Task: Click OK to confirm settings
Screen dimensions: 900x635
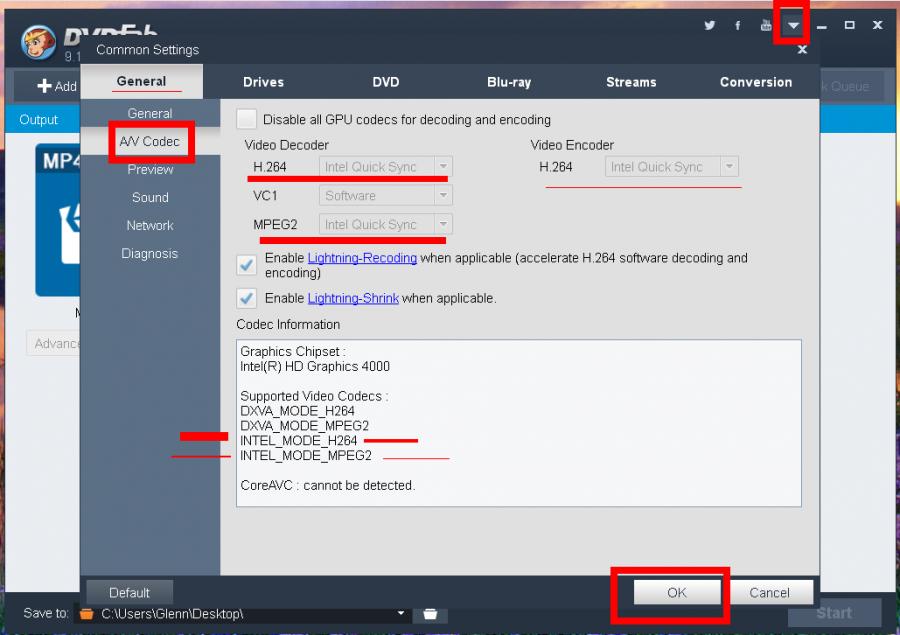Action: (x=677, y=593)
